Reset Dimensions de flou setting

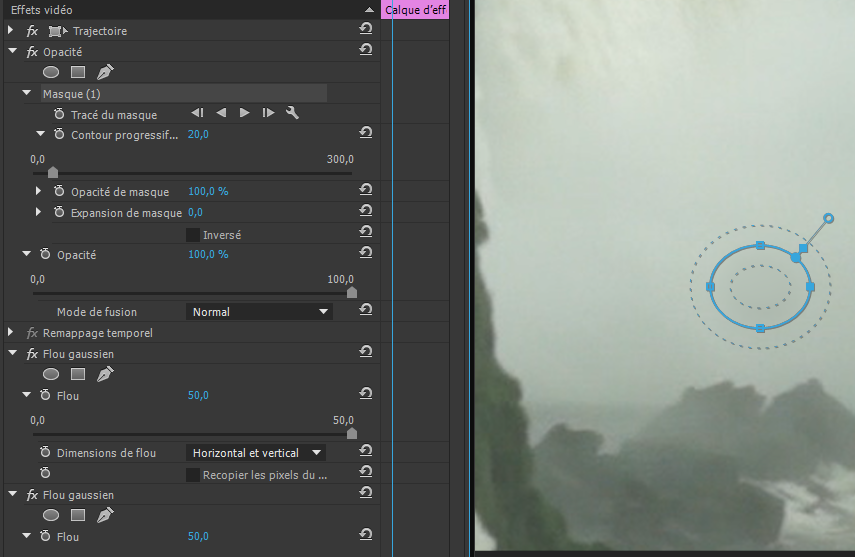coord(366,451)
